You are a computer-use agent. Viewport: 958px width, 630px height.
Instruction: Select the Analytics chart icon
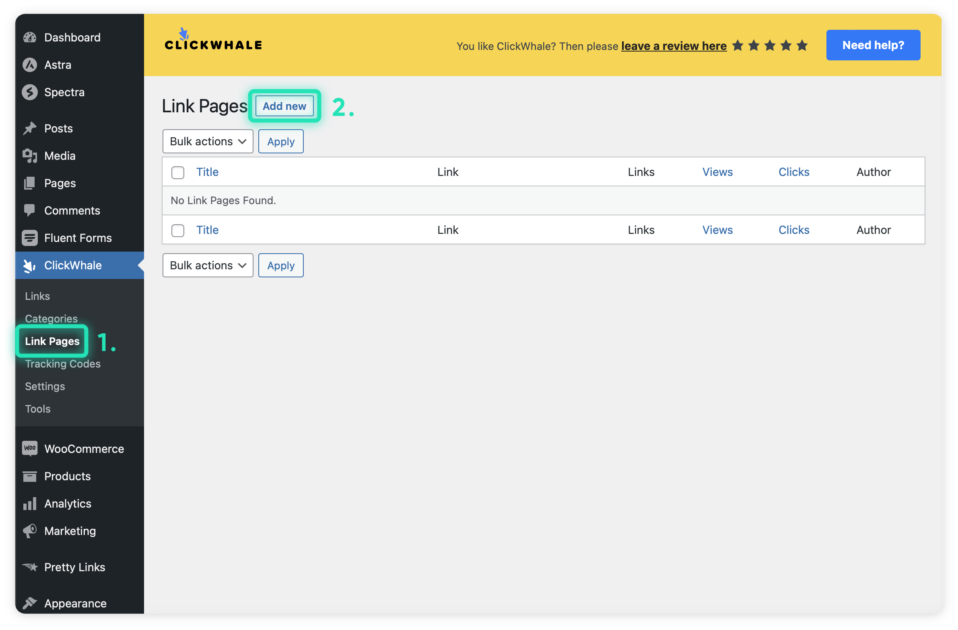(30, 503)
